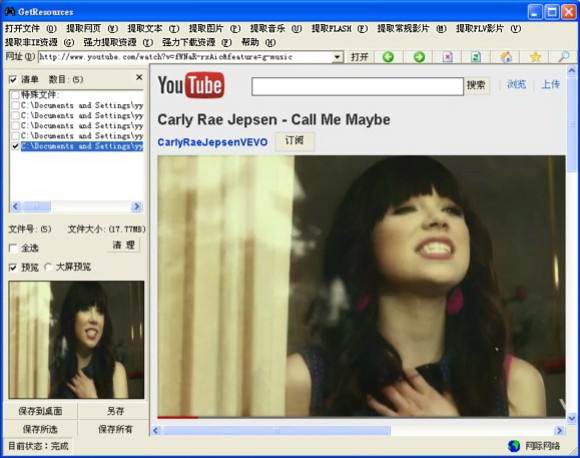This screenshot has width=580, height=458.
Task: Go to home page icon
Action: [506, 57]
